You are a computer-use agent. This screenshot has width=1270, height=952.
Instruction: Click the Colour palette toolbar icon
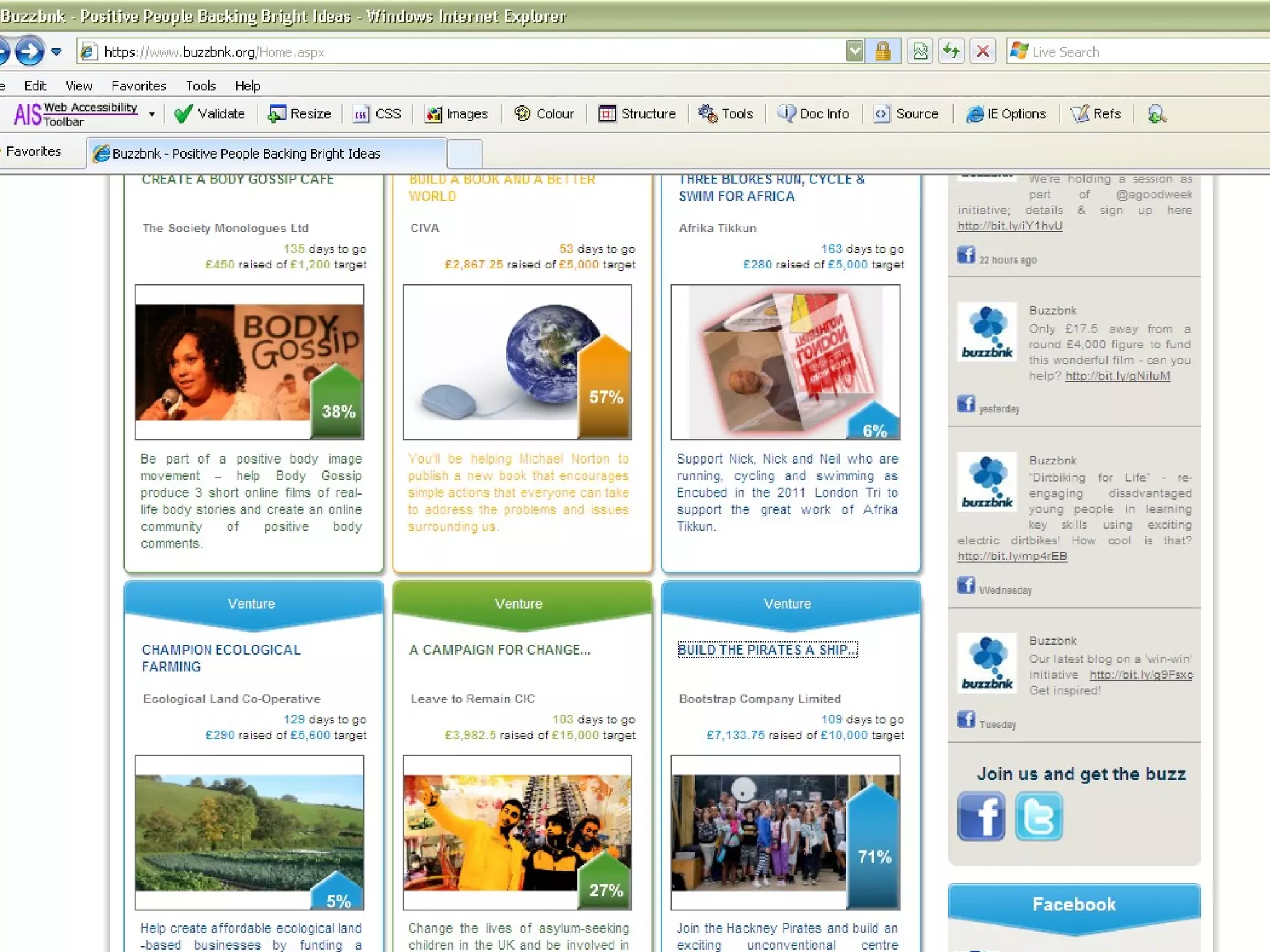(523, 113)
